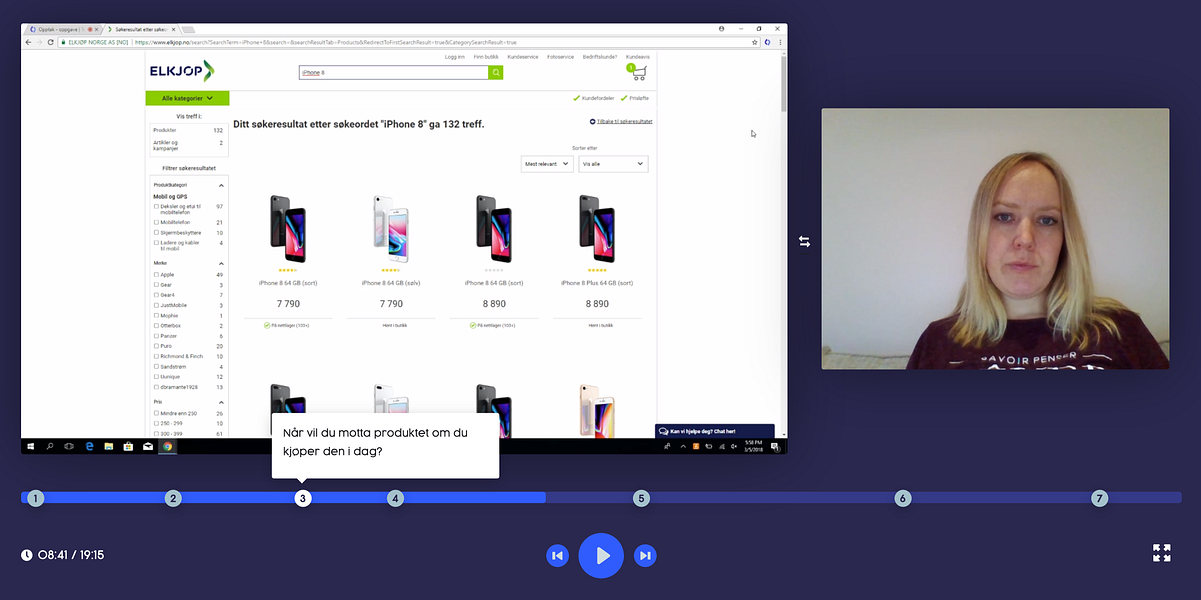Open Chrome three-dot menu
The height and width of the screenshot is (600, 1201).
(779, 42)
